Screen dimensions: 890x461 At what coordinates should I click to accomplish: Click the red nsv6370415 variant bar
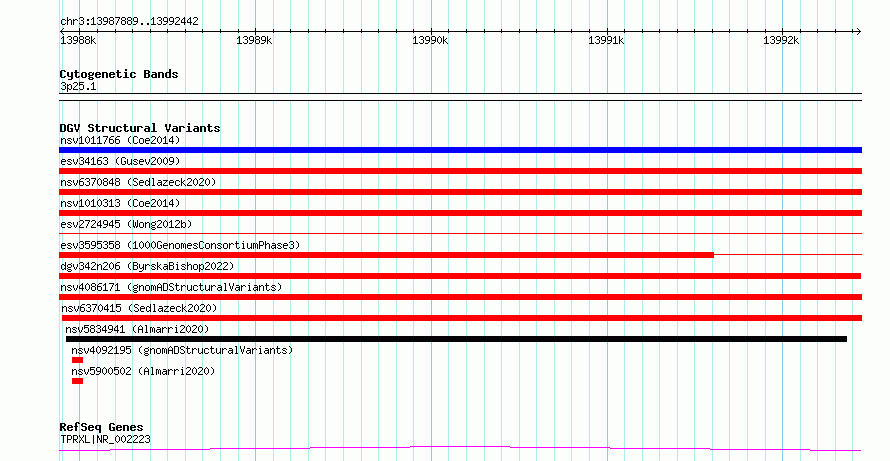pos(461,318)
